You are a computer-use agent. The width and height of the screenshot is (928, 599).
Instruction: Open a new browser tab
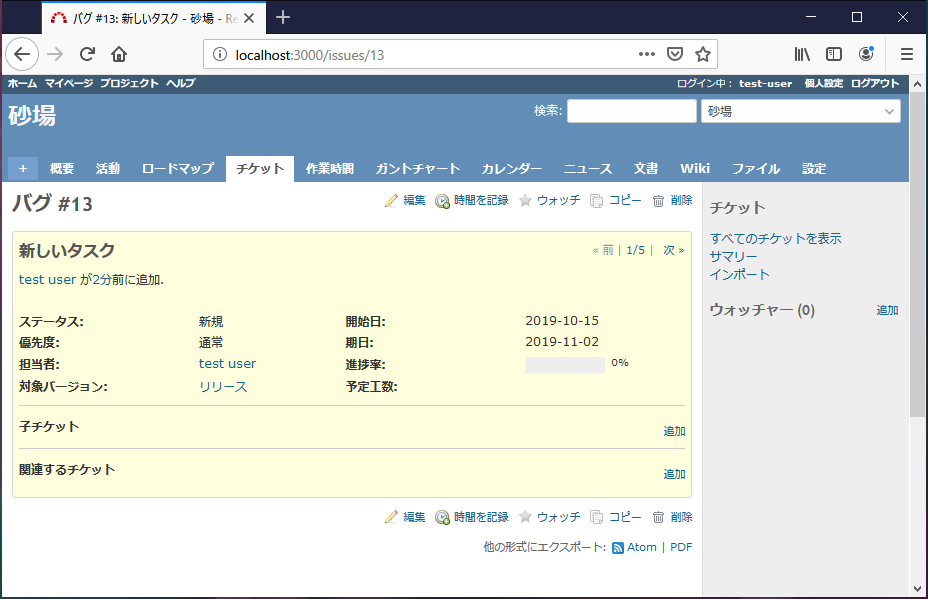coord(283,17)
